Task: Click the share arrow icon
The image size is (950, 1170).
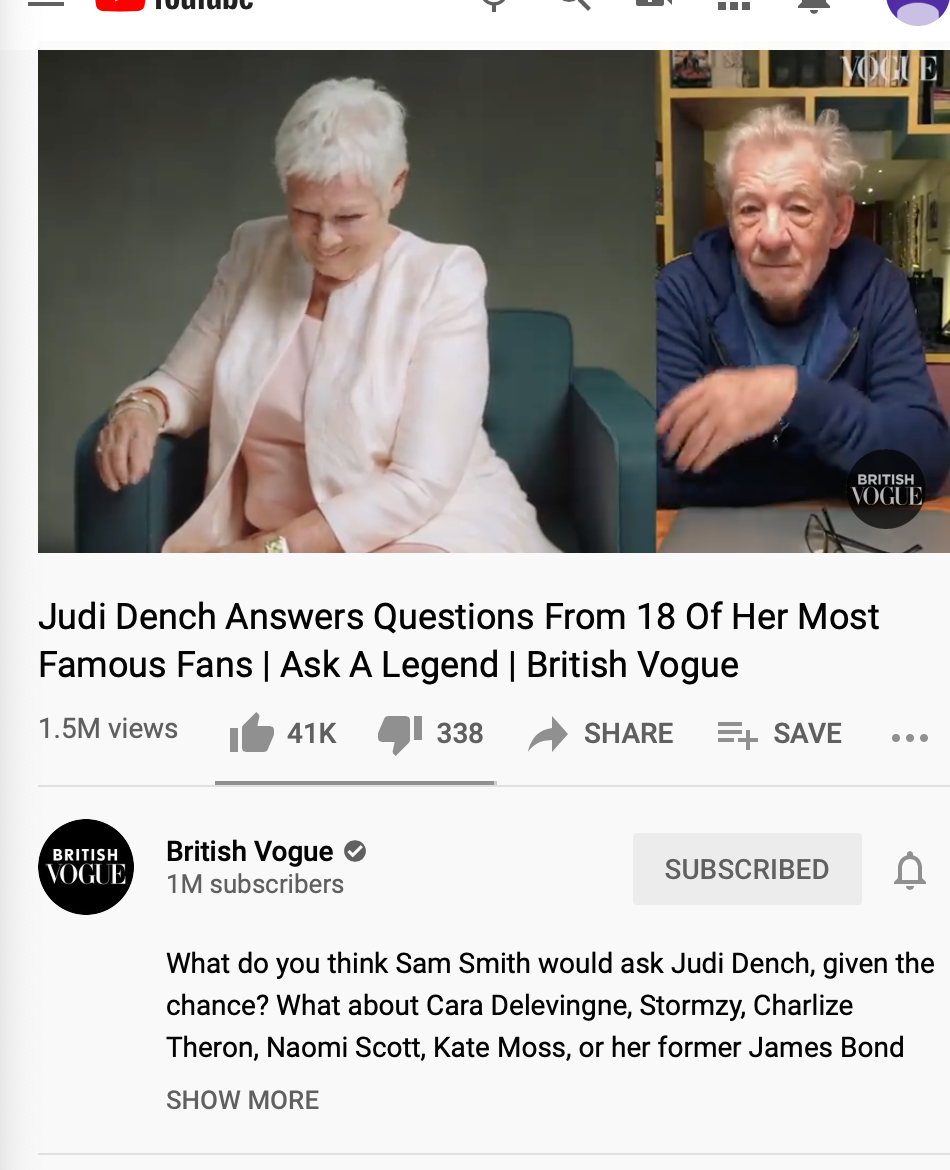Action: click(x=548, y=734)
